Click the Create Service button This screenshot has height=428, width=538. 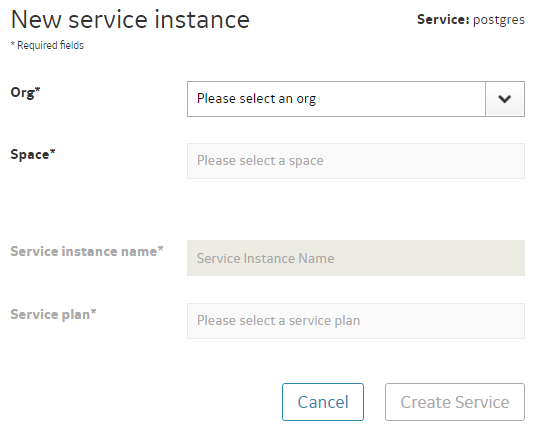pos(455,402)
